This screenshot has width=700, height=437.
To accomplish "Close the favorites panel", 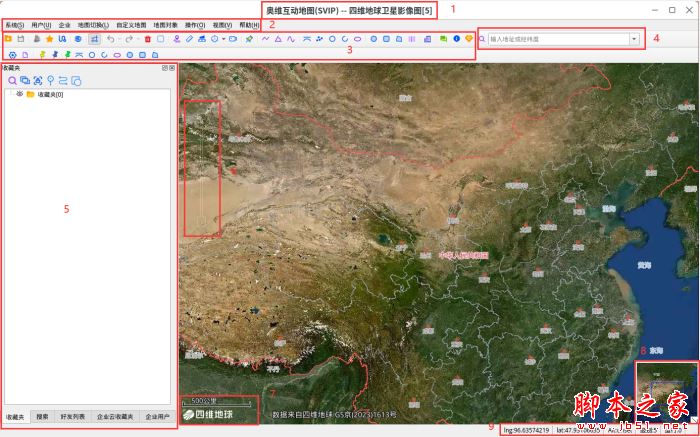I will [172, 68].
